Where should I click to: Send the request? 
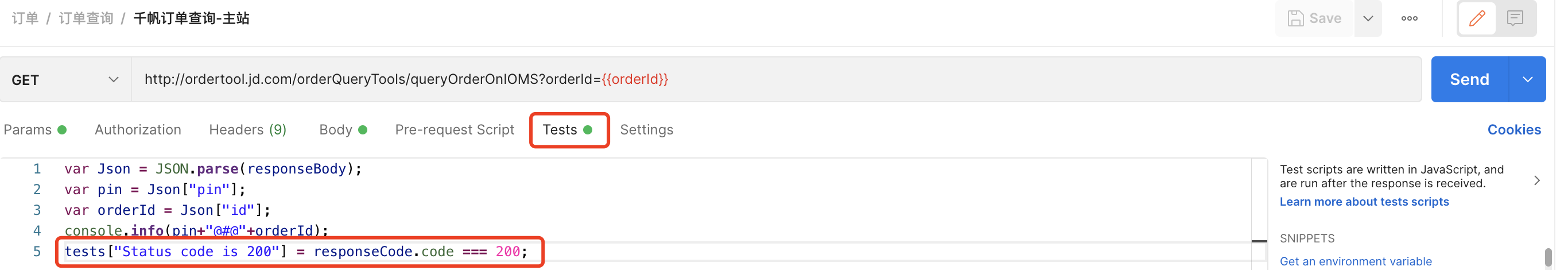point(1469,79)
